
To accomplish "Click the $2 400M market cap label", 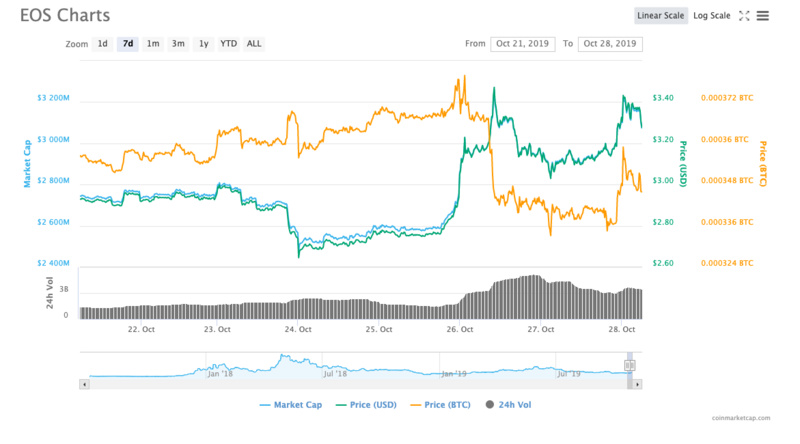I will click(53, 263).
